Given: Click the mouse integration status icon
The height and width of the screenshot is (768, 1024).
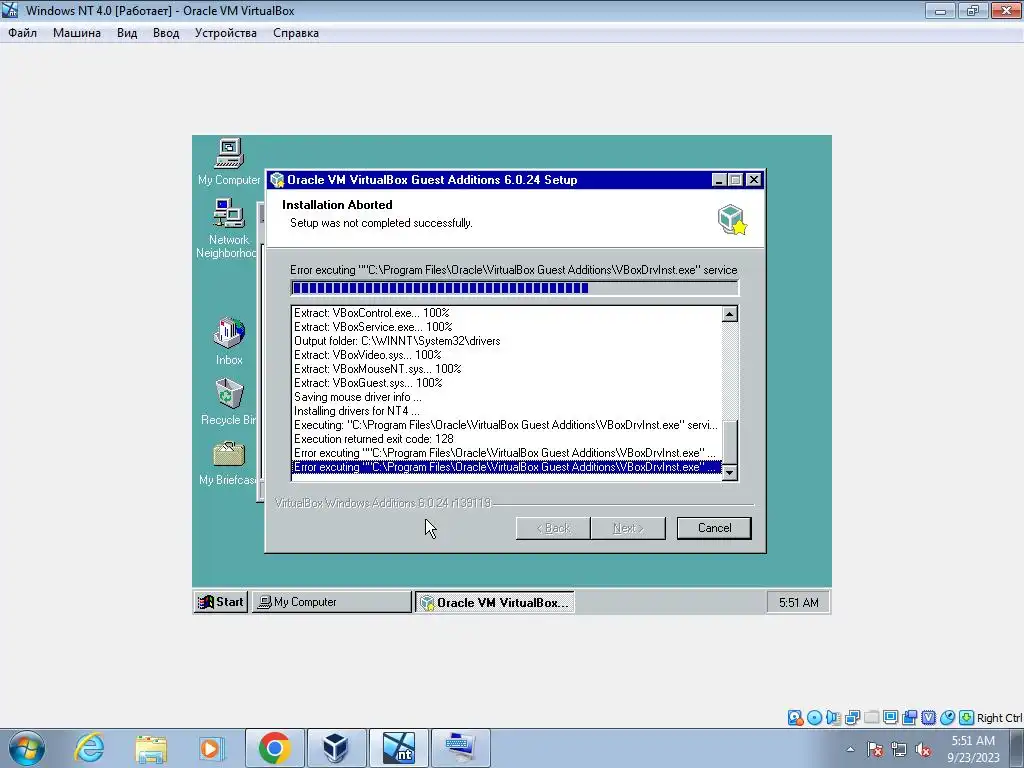Looking at the screenshot, I should pos(947,718).
